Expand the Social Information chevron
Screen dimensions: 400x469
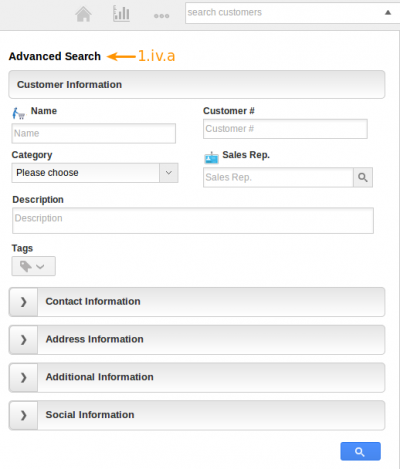click(23, 415)
